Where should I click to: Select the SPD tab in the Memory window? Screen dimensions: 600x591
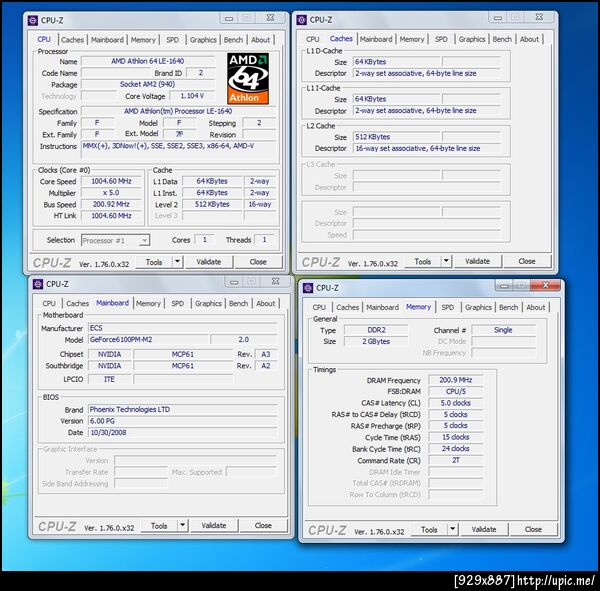(448, 307)
